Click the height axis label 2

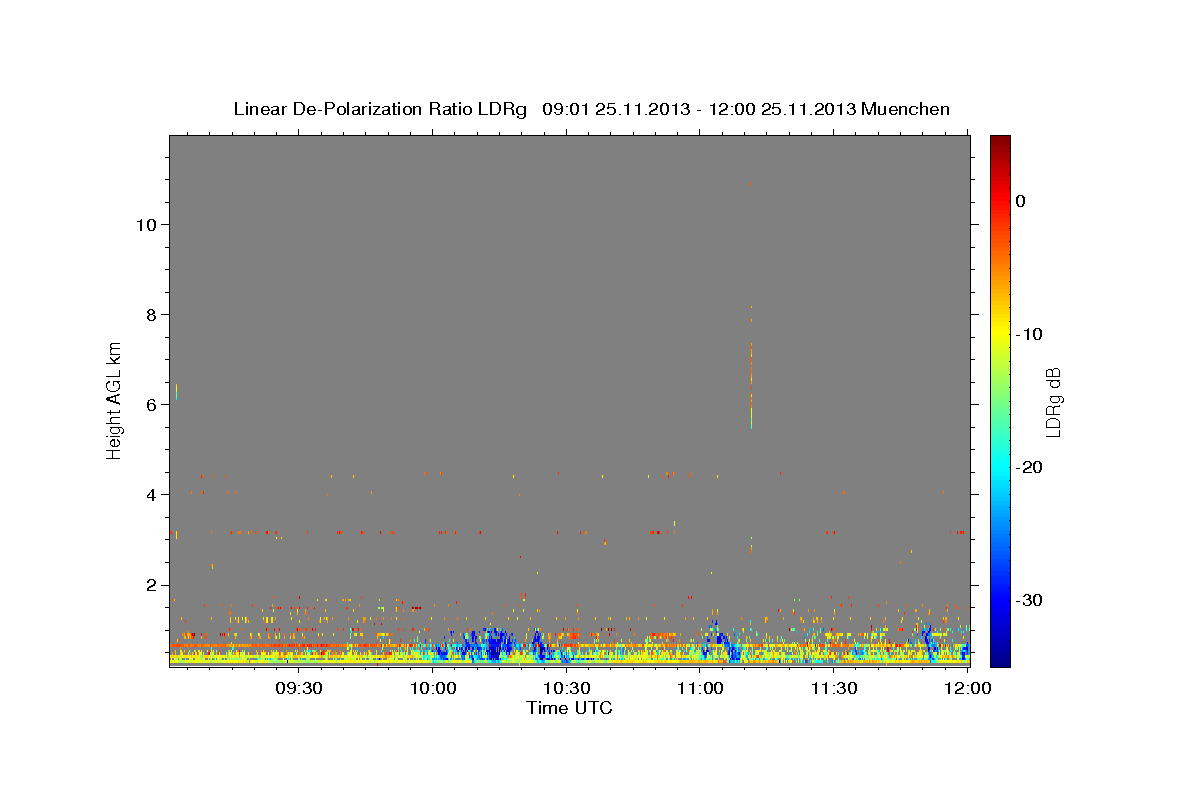(150, 585)
